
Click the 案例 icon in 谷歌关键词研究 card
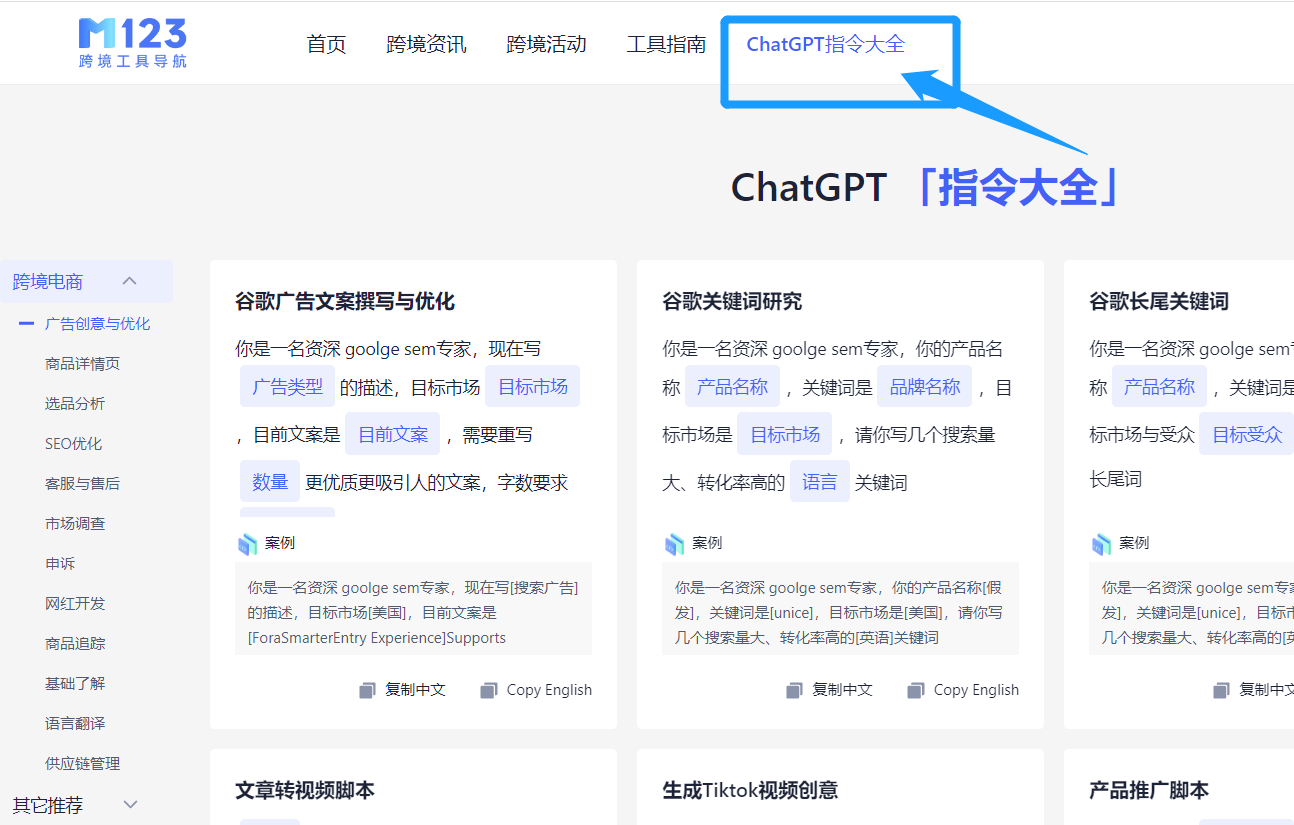coord(673,543)
